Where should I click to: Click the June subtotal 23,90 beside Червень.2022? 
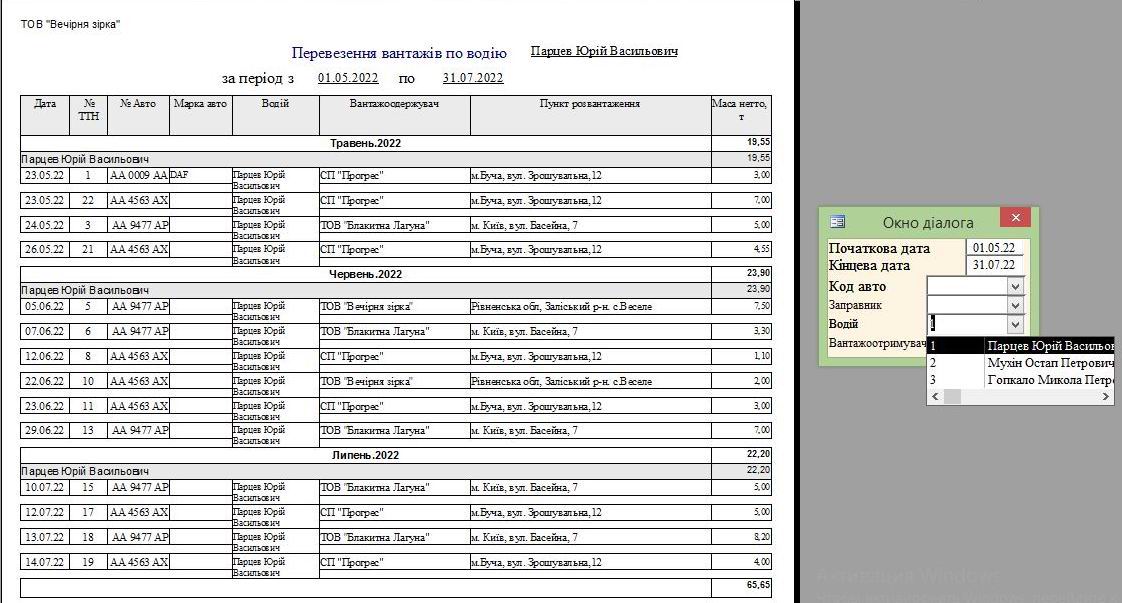point(758,273)
